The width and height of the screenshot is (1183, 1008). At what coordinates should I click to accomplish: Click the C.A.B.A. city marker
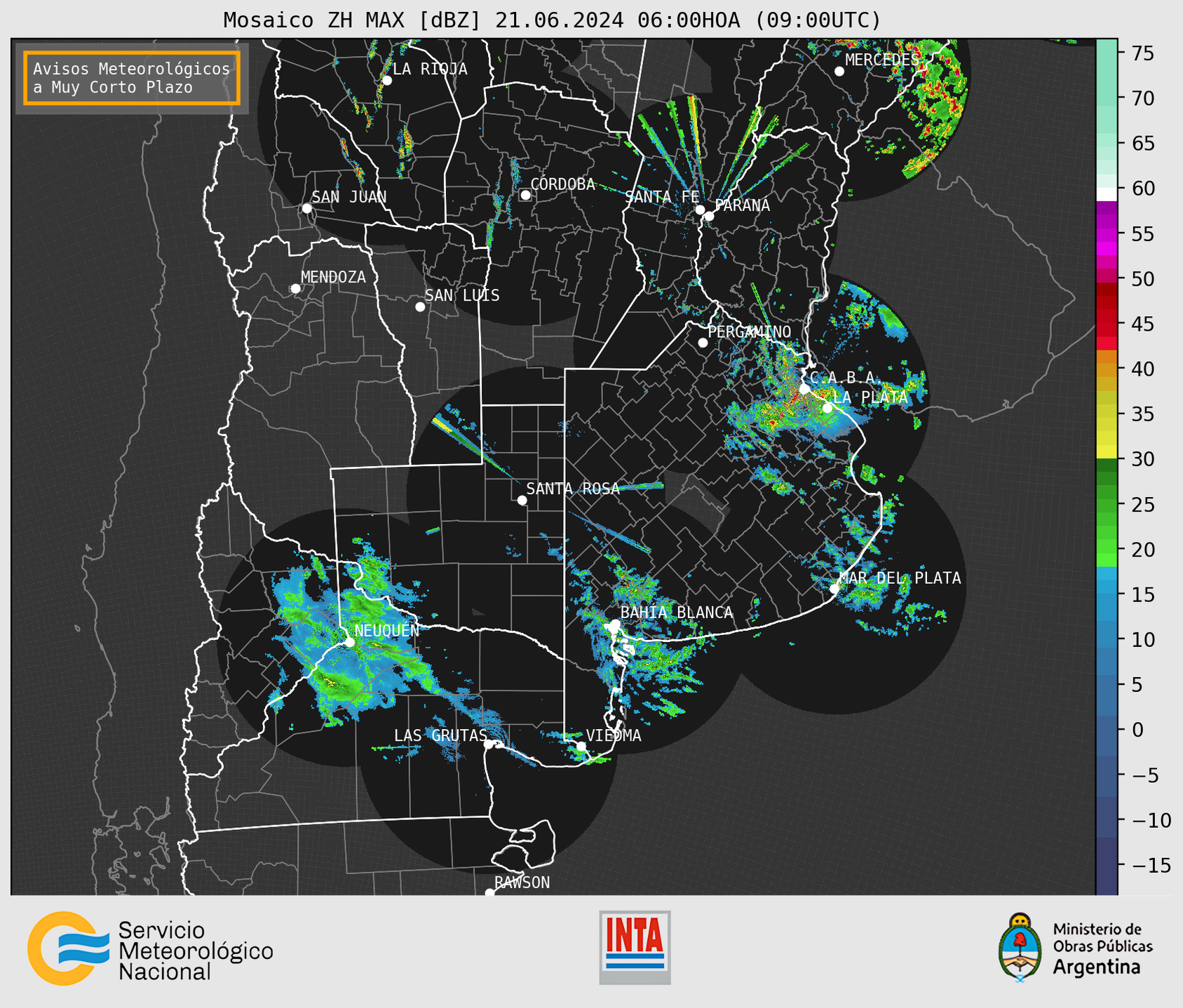pos(804,389)
